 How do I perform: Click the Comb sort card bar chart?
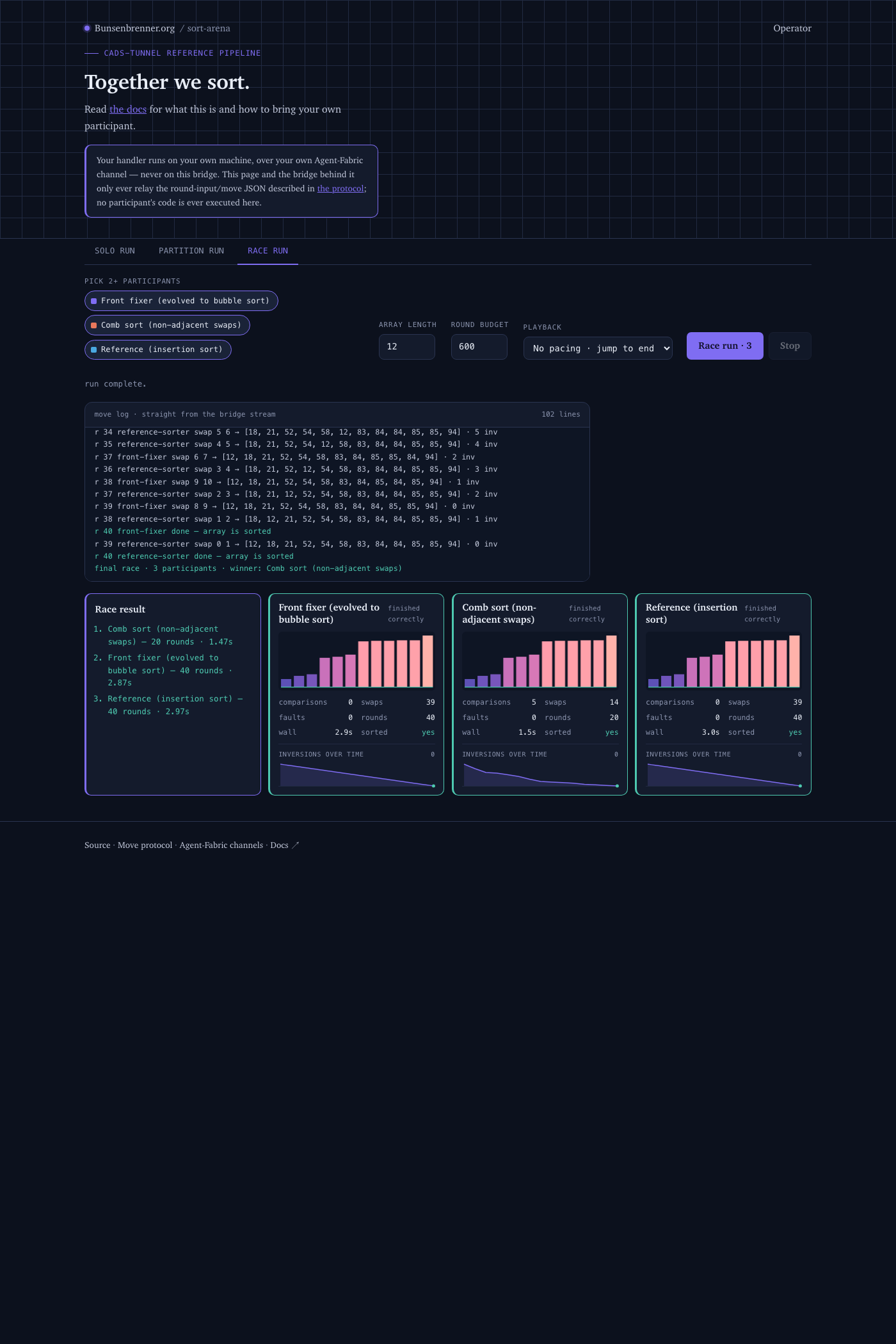coord(540,660)
